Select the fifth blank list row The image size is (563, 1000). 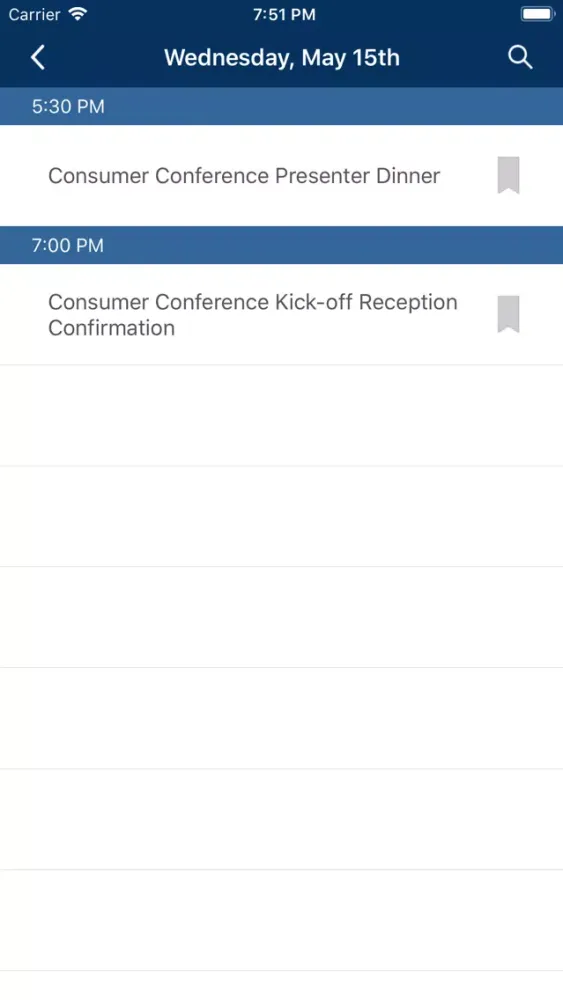281,819
